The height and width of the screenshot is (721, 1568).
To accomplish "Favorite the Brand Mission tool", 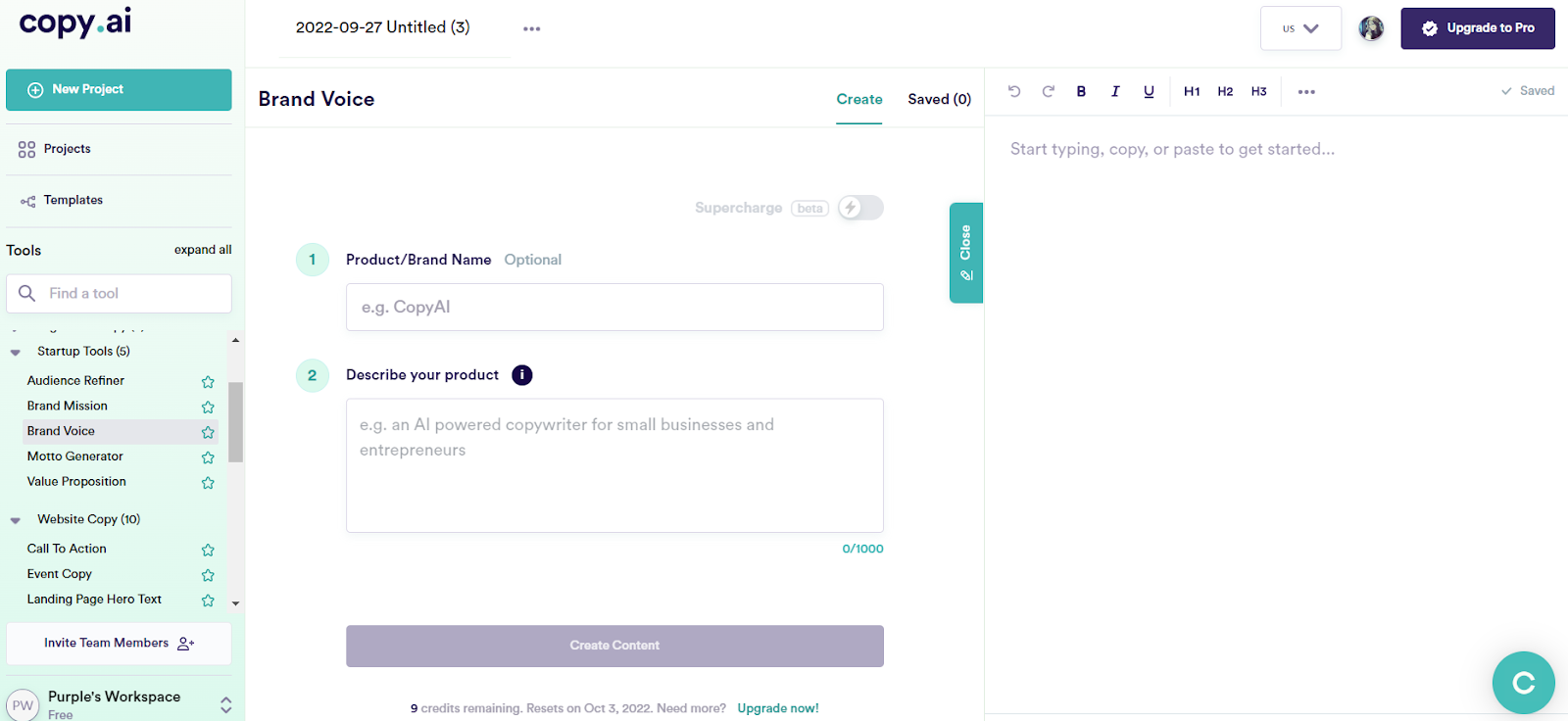I will coord(208,407).
